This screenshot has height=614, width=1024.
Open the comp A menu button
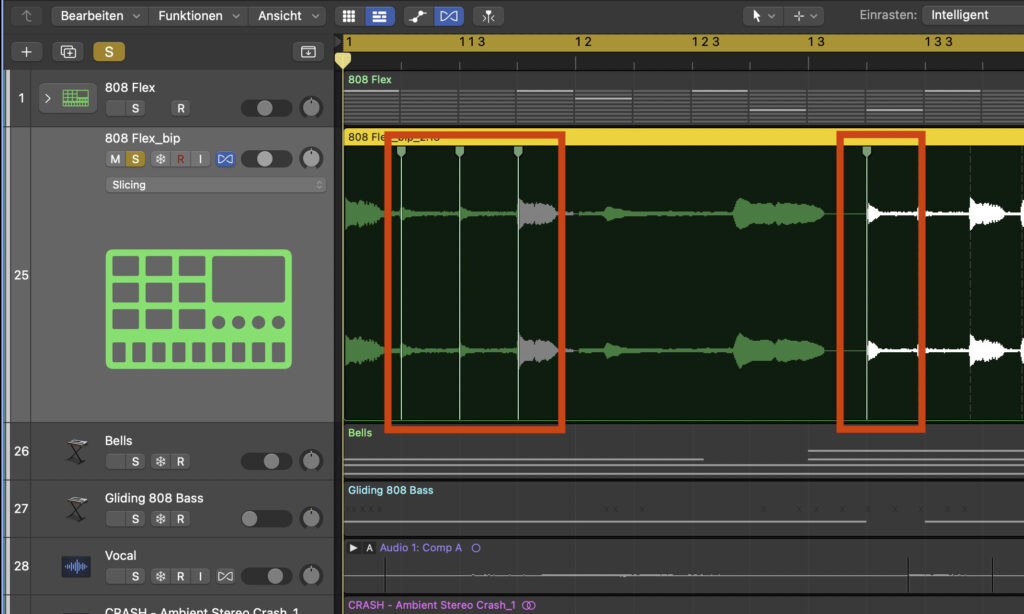pyautogui.click(x=369, y=547)
